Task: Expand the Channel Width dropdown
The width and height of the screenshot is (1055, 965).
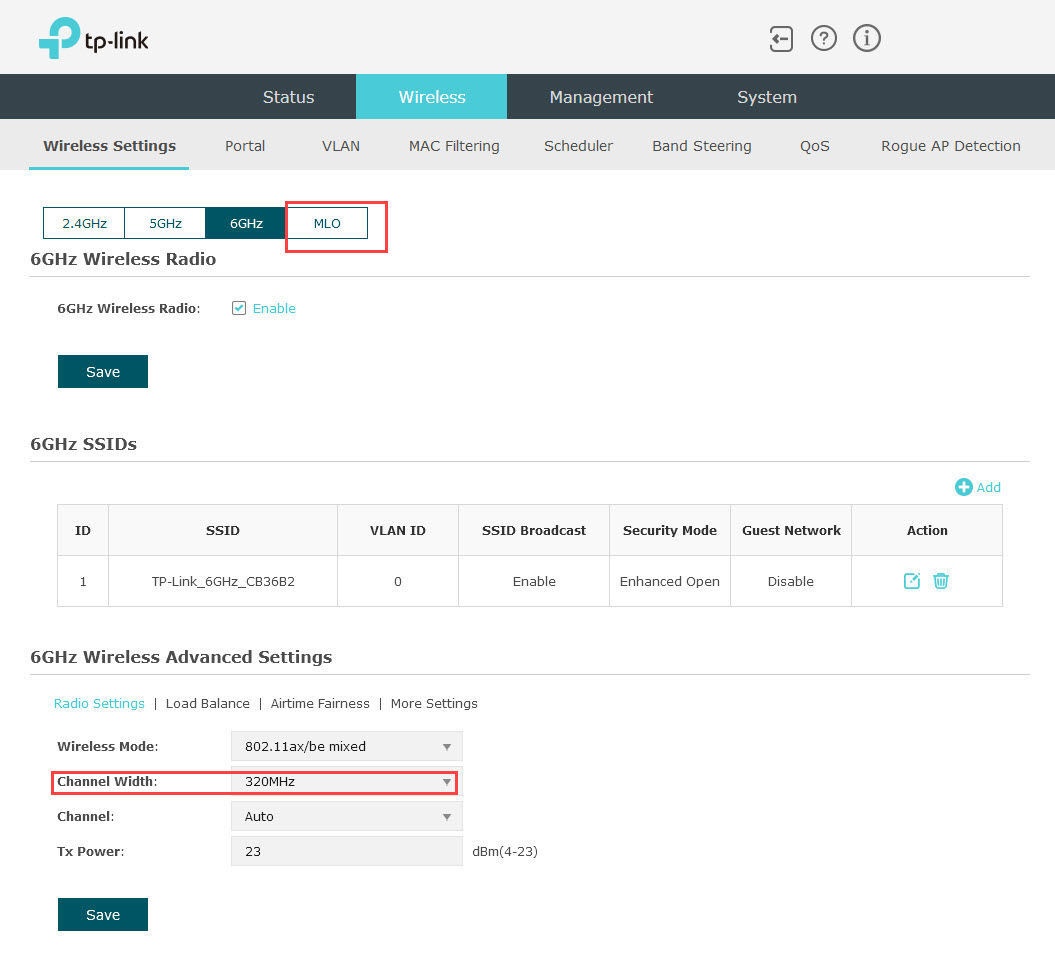Action: 346,782
